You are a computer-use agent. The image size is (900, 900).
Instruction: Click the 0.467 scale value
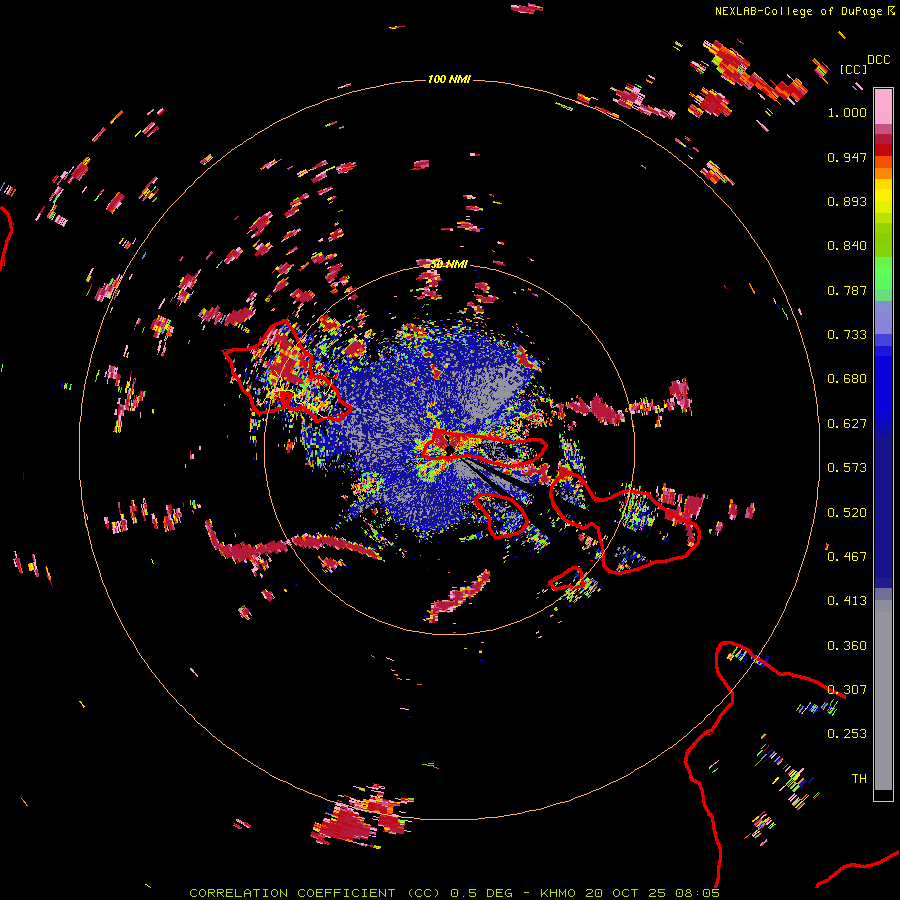pyautogui.click(x=847, y=557)
